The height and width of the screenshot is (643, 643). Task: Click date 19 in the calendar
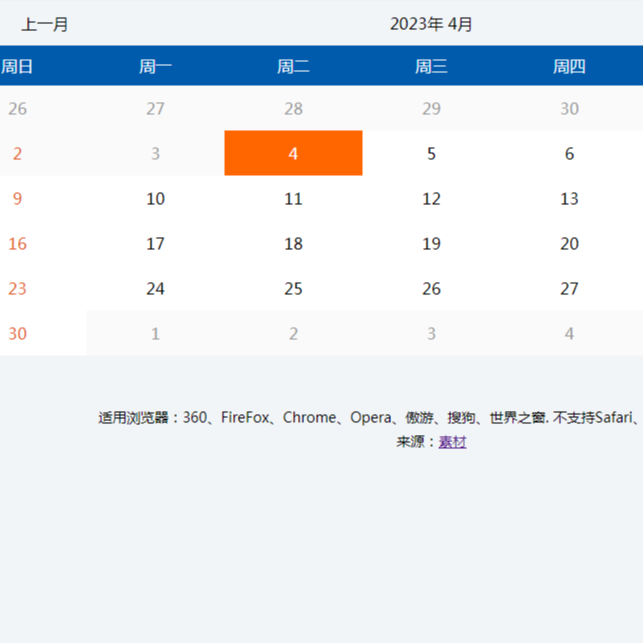click(431, 243)
